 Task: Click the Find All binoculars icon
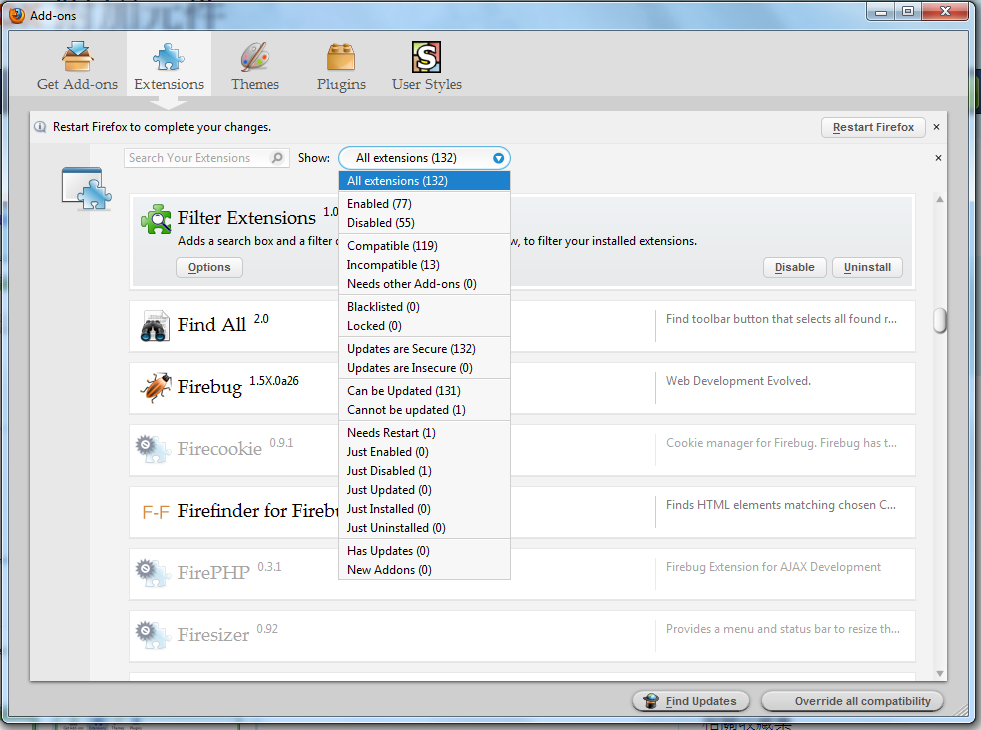(x=155, y=326)
